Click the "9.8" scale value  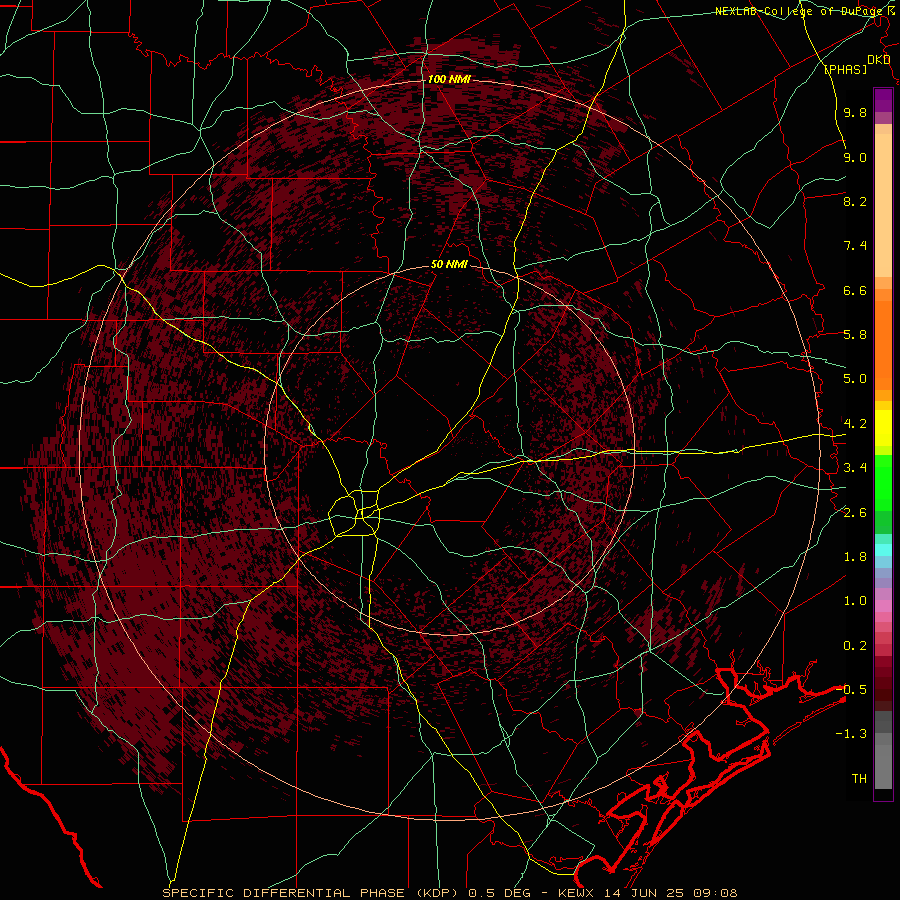855,113
